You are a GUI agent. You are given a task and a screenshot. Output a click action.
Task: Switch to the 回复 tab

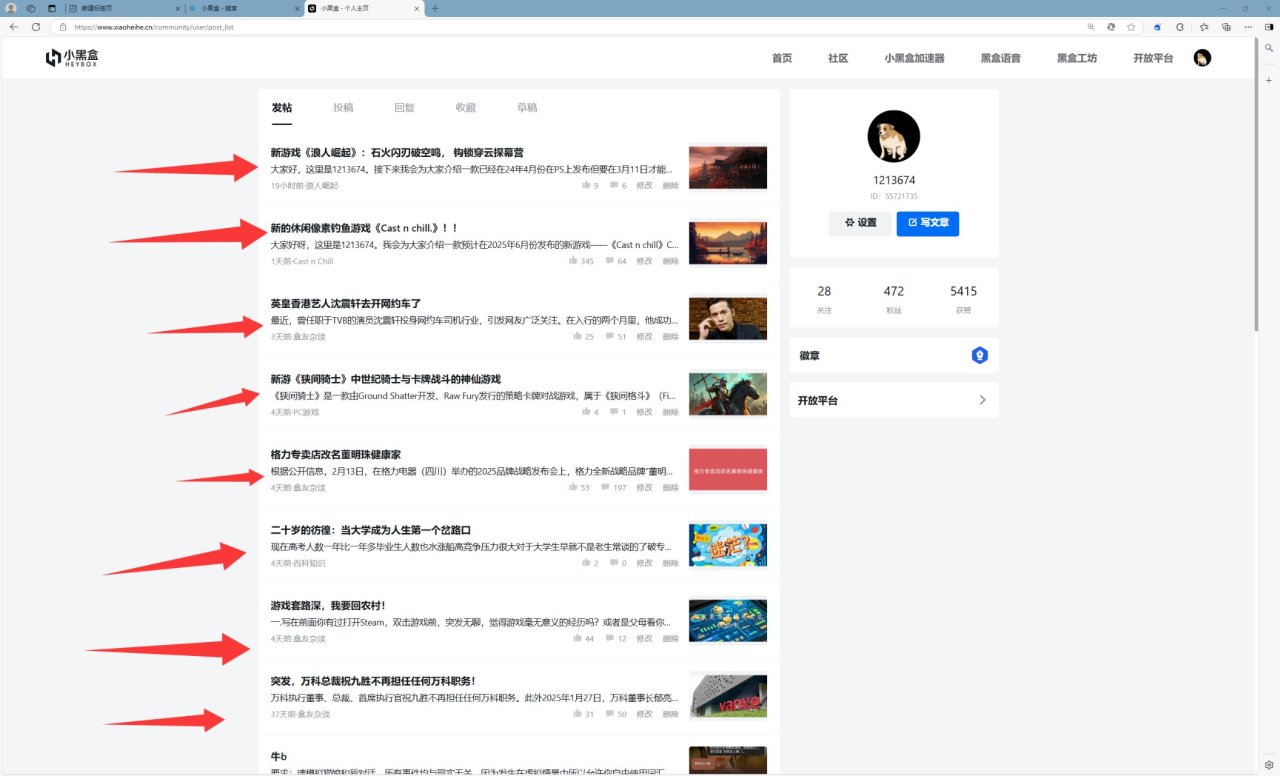[404, 108]
